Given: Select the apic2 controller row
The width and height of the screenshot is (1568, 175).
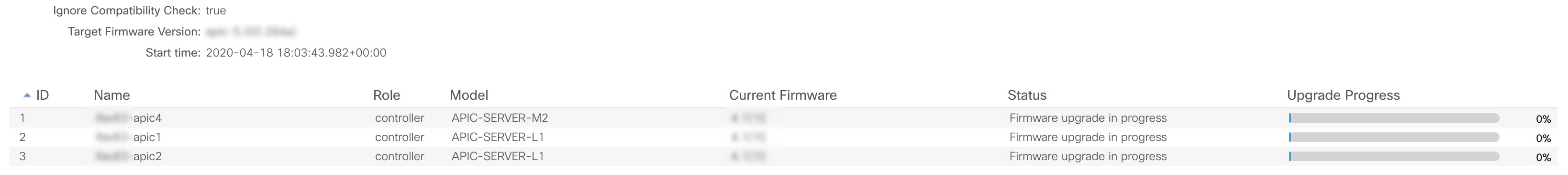Looking at the screenshot, I should click(783, 156).
